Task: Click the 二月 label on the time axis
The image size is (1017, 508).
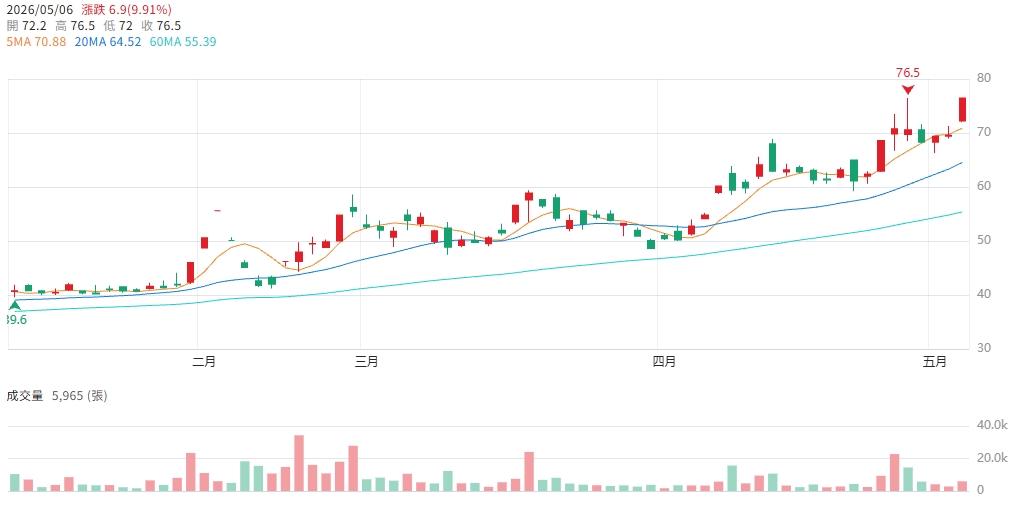Action: pos(204,362)
